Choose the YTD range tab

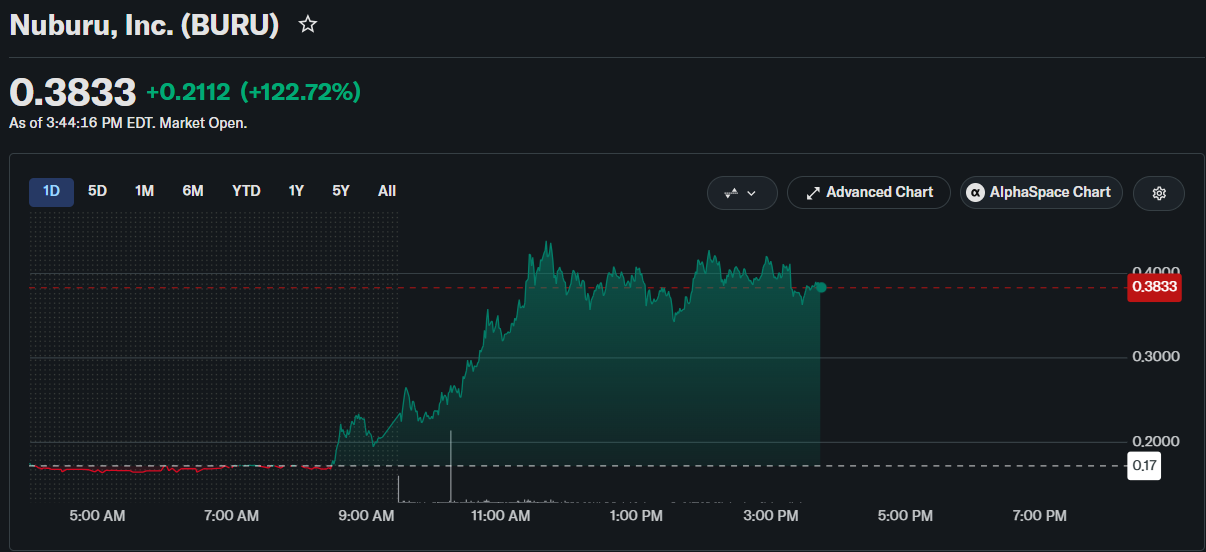point(246,191)
